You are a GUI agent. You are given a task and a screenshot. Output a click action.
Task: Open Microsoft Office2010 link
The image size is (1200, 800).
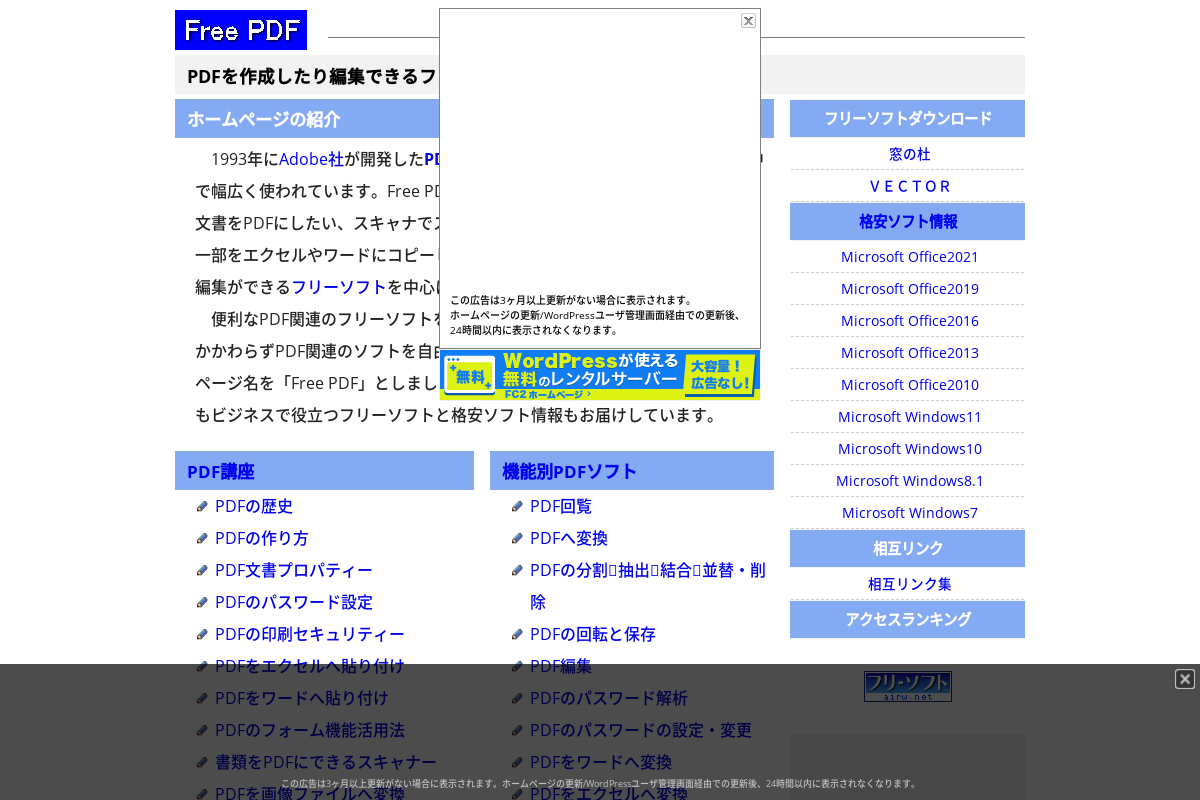909,385
